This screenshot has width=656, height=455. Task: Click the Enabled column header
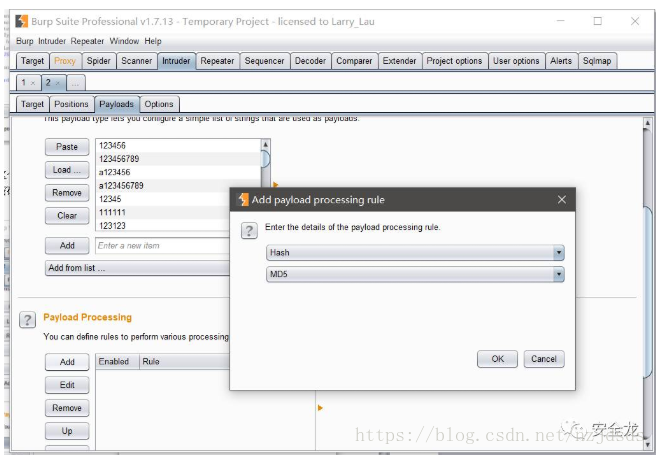coord(117,362)
